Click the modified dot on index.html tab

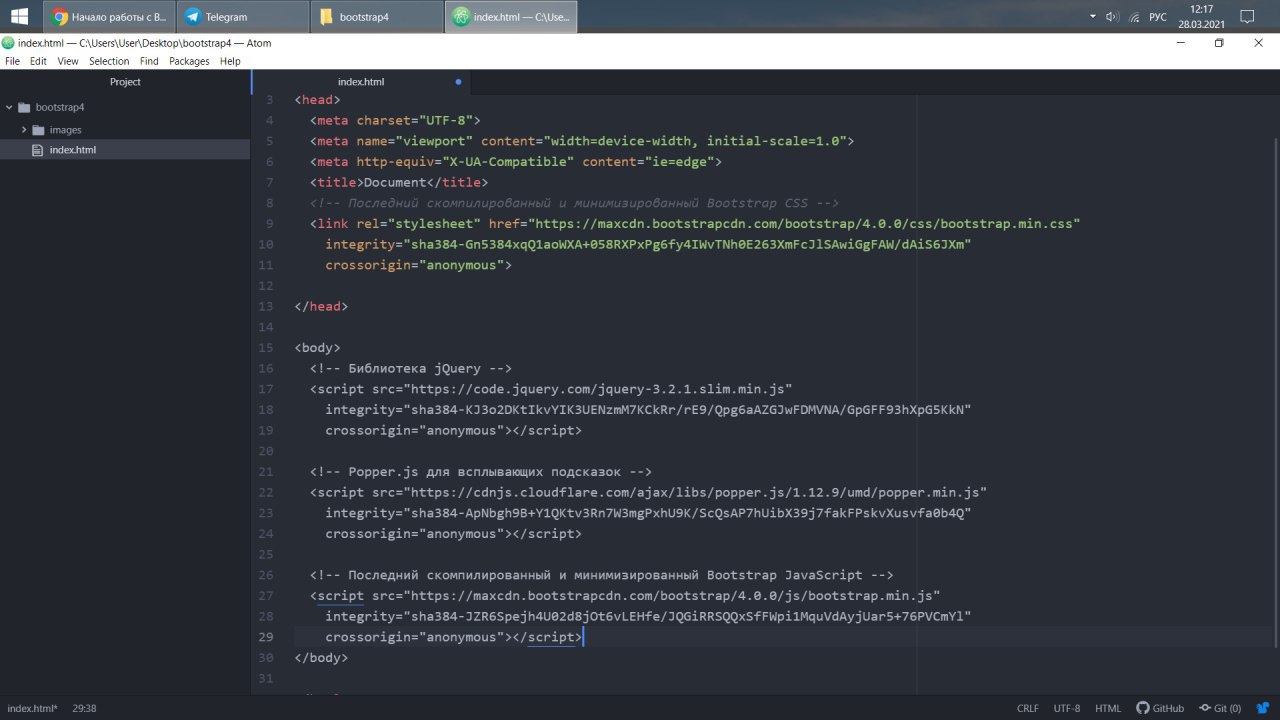click(x=458, y=82)
